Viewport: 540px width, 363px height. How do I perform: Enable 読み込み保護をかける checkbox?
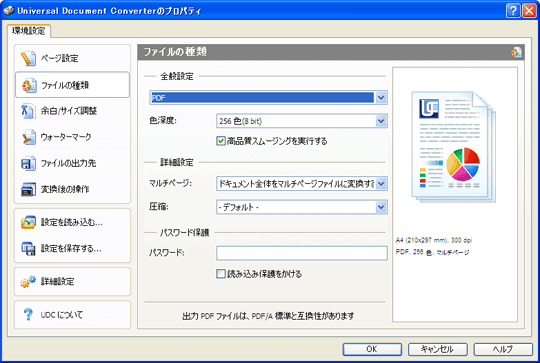coord(221,274)
